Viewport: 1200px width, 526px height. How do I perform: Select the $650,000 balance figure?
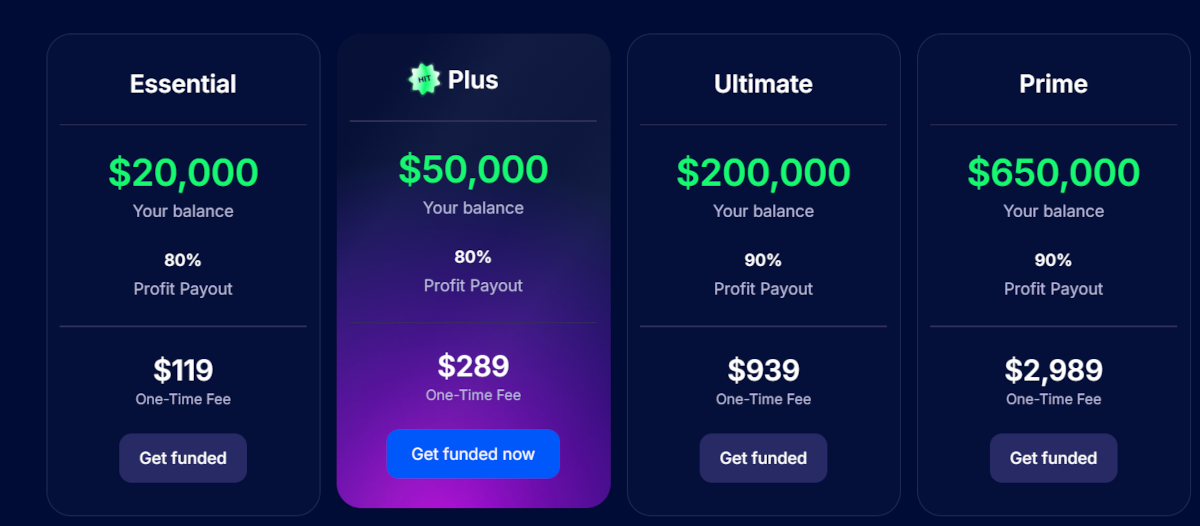(x=1053, y=173)
